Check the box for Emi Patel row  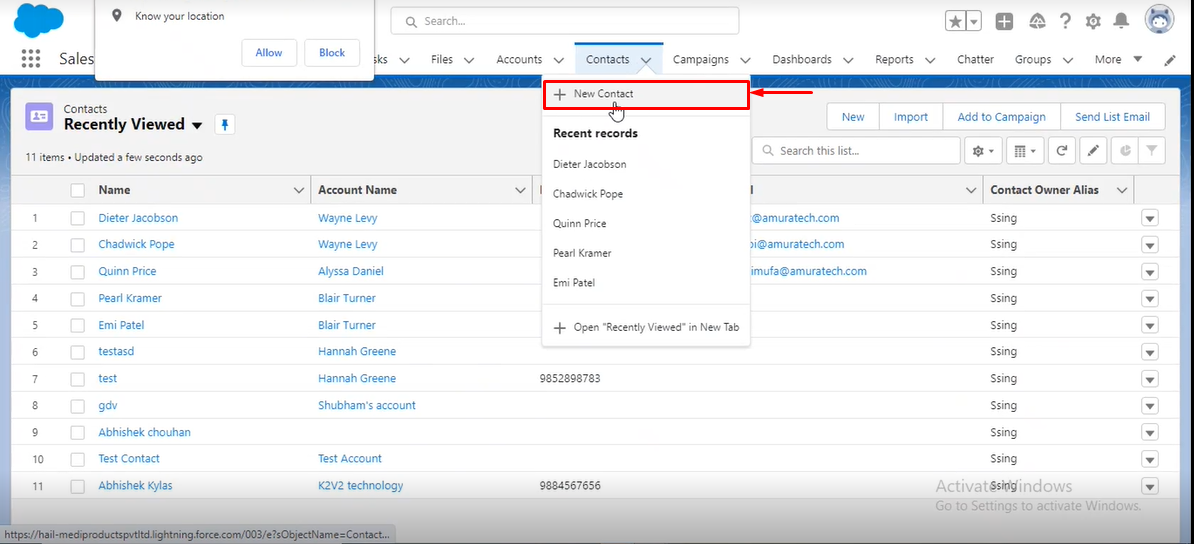point(78,325)
